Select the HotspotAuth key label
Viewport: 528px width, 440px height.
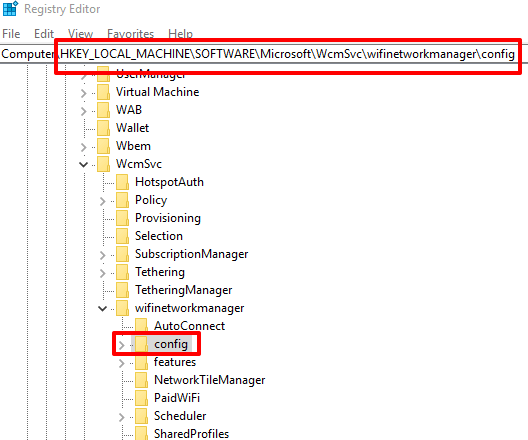[169, 182]
